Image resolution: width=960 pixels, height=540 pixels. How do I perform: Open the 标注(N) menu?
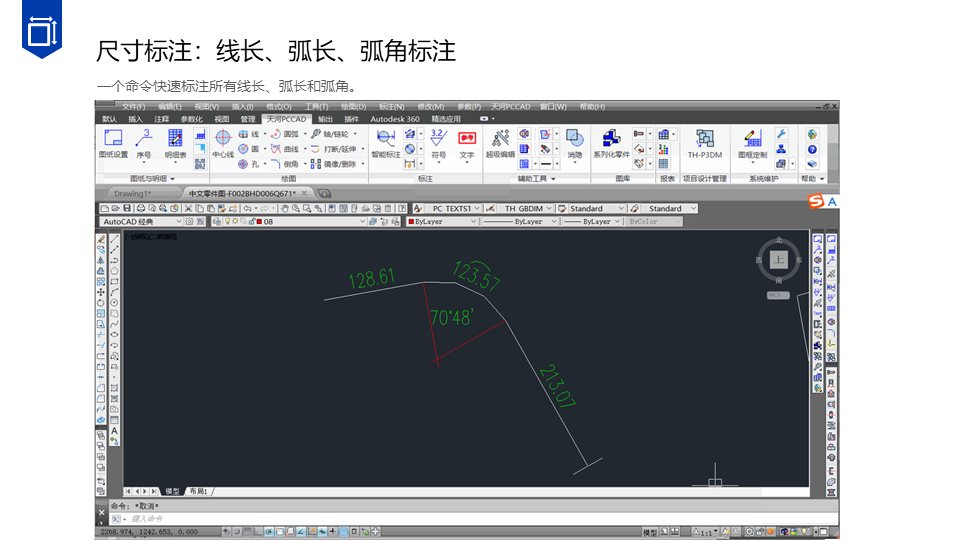click(x=391, y=107)
